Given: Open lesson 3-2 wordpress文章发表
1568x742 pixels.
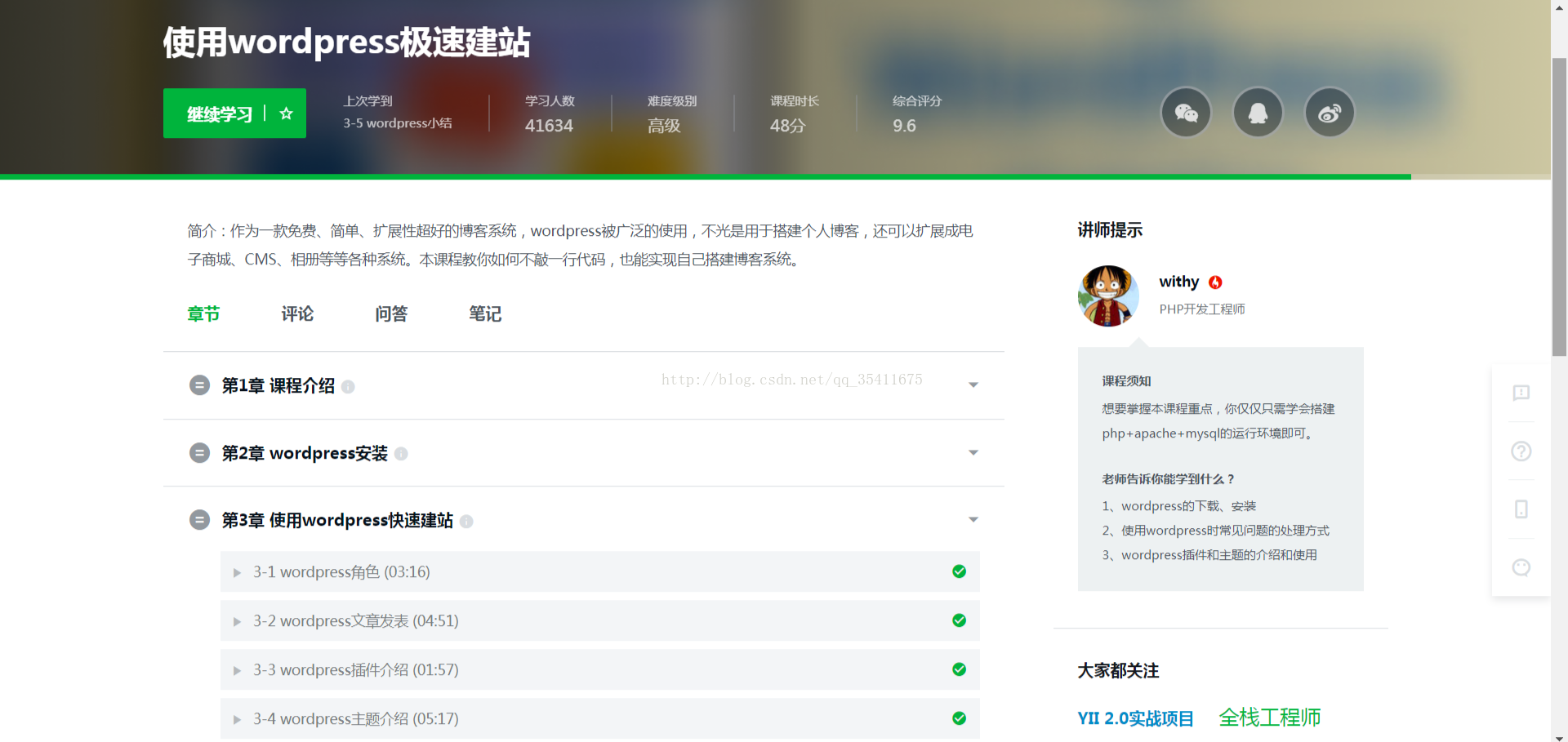Looking at the screenshot, I should click(600, 620).
